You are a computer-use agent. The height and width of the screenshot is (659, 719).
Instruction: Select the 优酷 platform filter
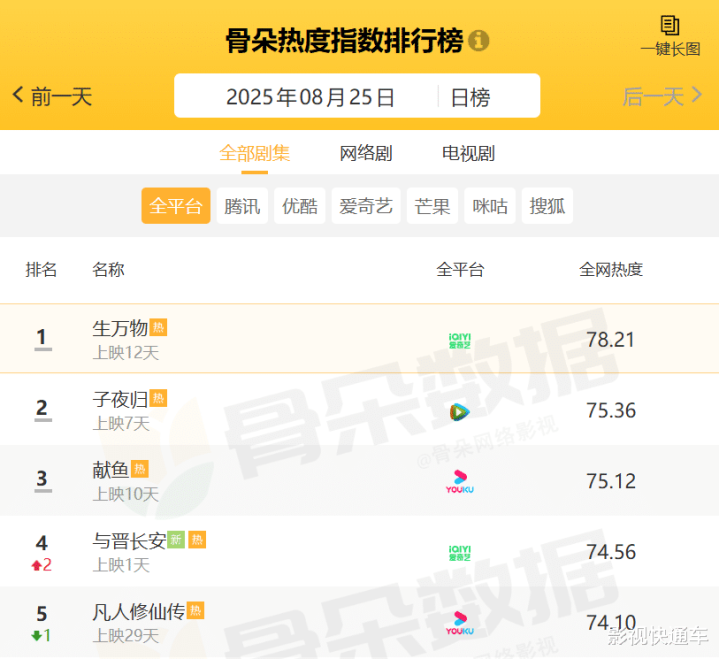coord(299,205)
